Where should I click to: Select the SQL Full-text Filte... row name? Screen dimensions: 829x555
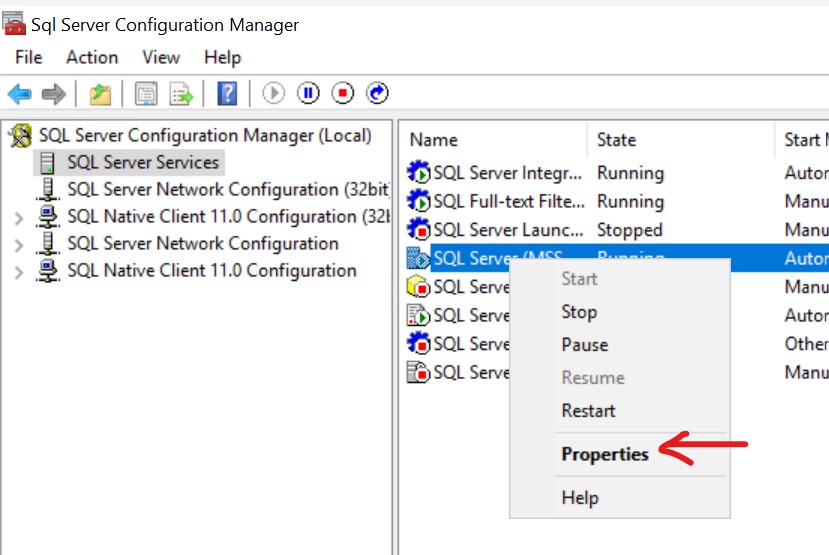[x=509, y=201]
